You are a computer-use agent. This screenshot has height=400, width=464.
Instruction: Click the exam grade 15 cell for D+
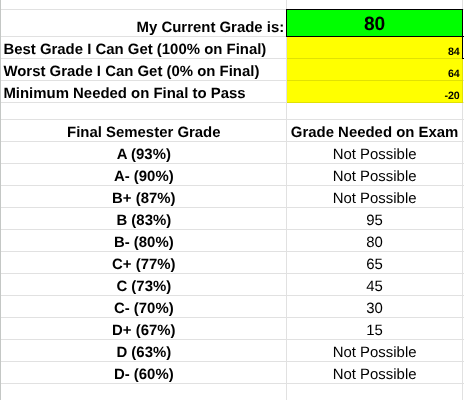374,329
